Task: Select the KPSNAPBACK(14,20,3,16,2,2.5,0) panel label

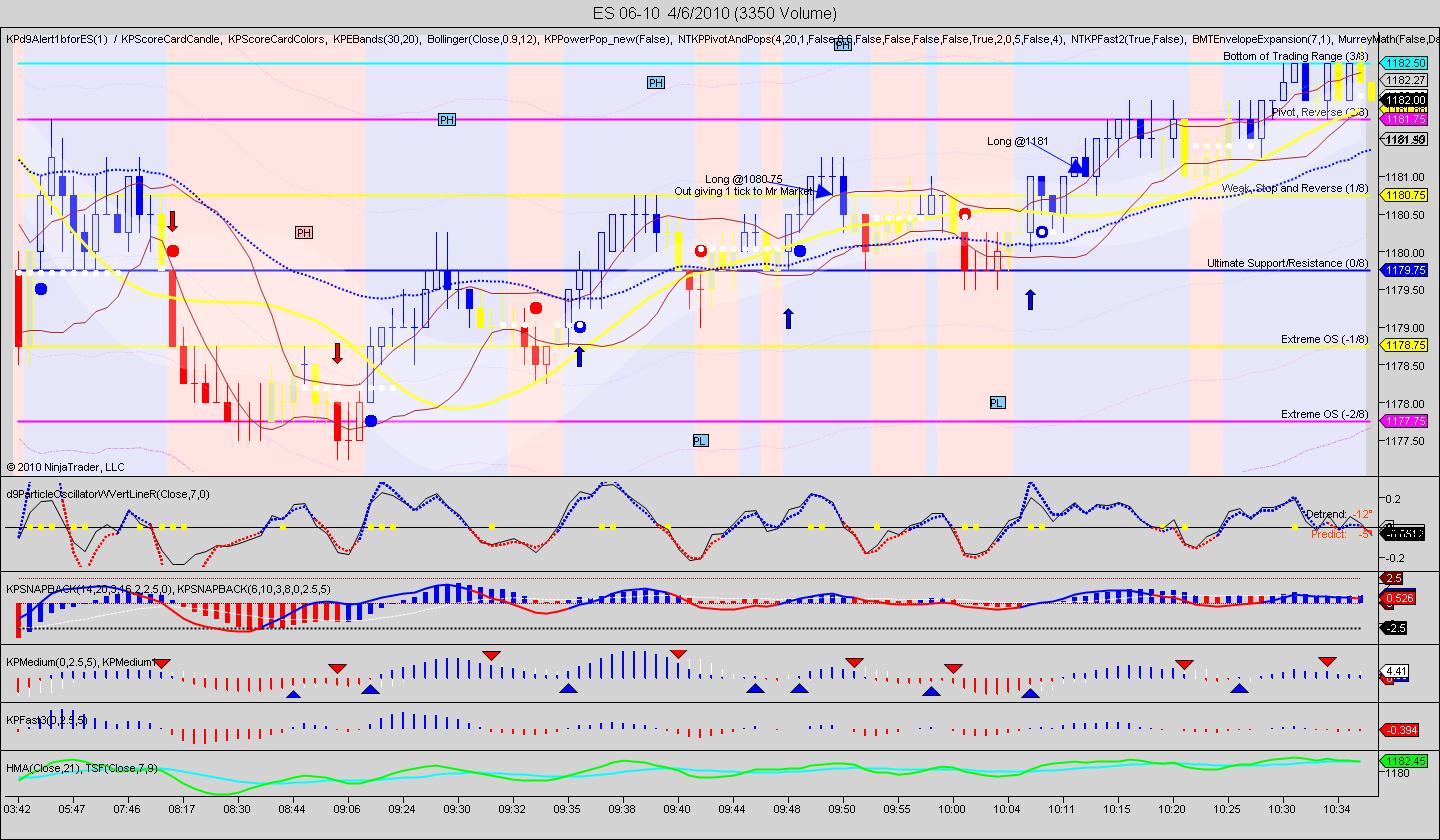Action: click(89, 588)
